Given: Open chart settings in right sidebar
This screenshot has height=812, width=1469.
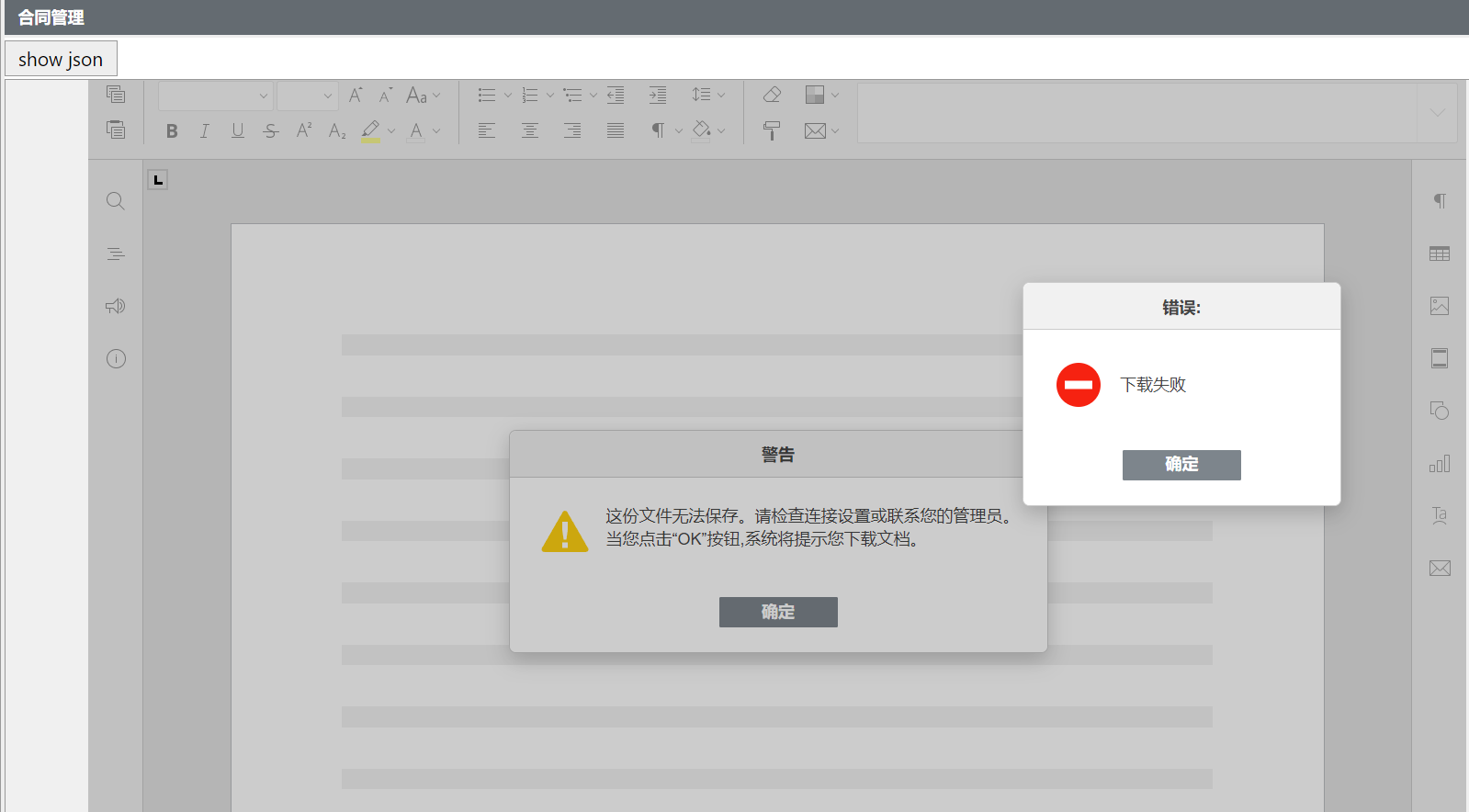Looking at the screenshot, I should [x=1440, y=463].
